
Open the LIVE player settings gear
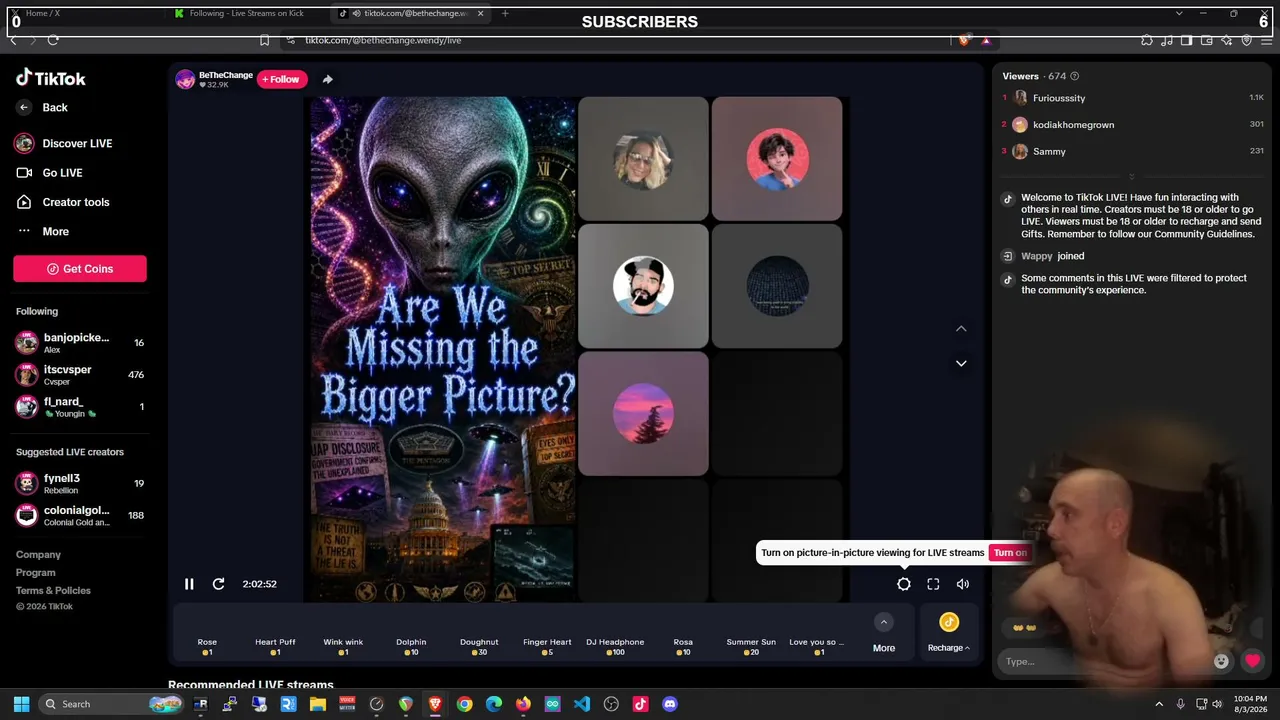pyautogui.click(x=904, y=584)
